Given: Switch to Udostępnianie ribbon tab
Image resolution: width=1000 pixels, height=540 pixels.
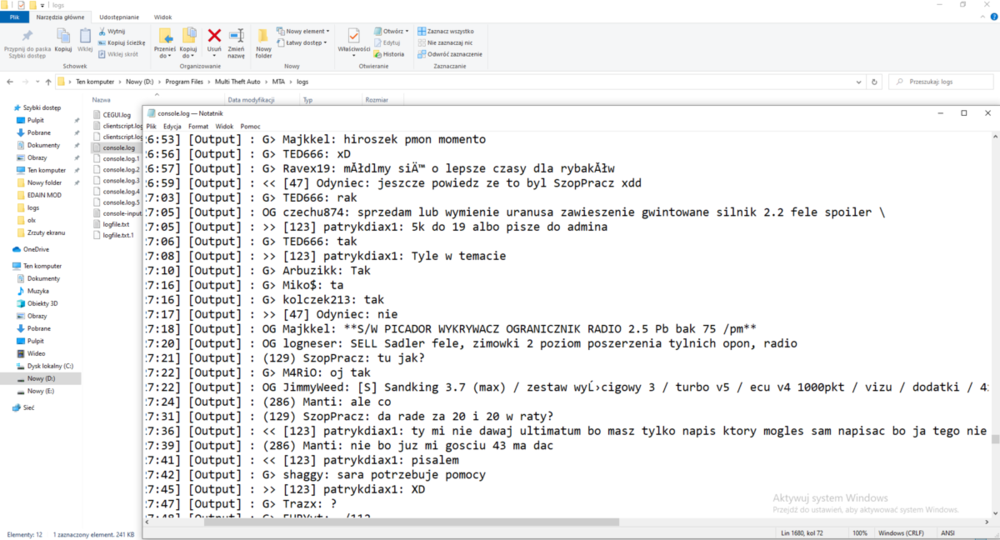Looking at the screenshot, I should 119,17.
